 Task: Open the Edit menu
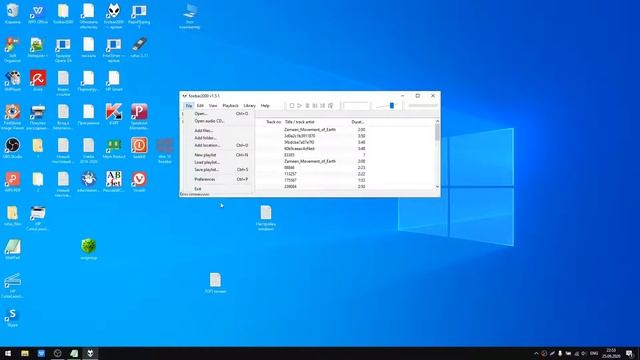point(200,106)
